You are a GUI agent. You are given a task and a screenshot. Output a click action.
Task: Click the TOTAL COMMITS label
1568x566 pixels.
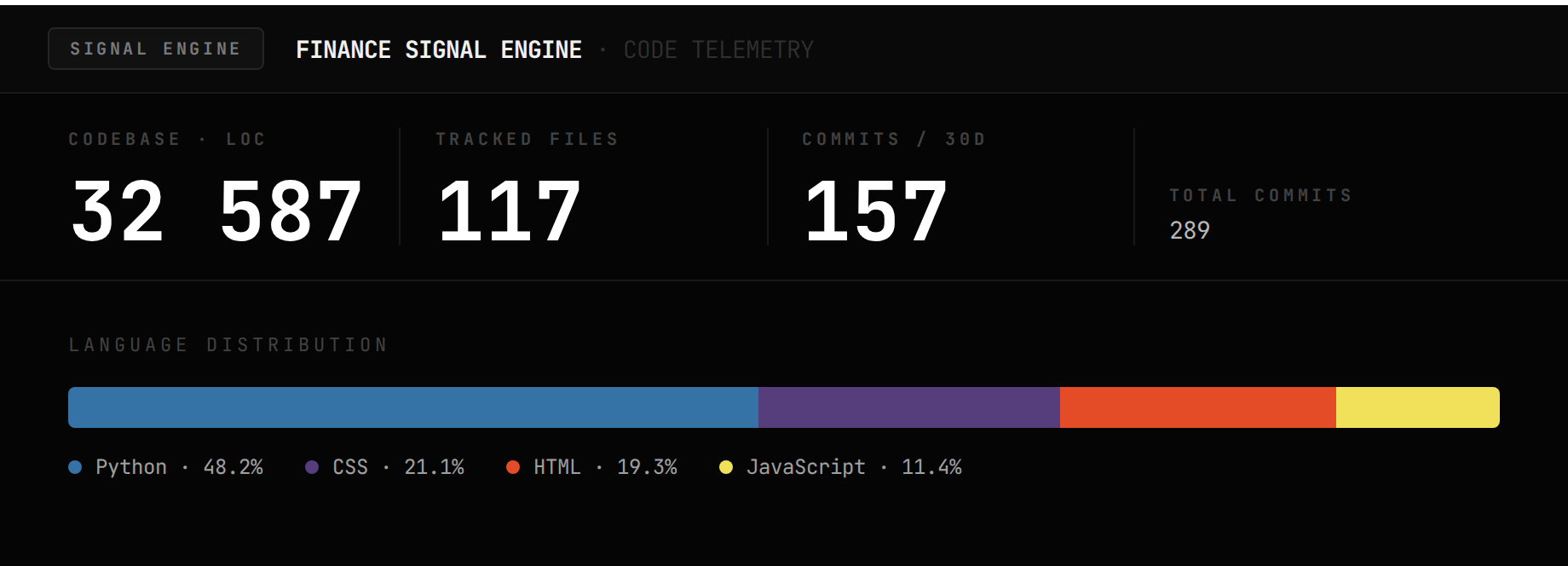point(1260,195)
